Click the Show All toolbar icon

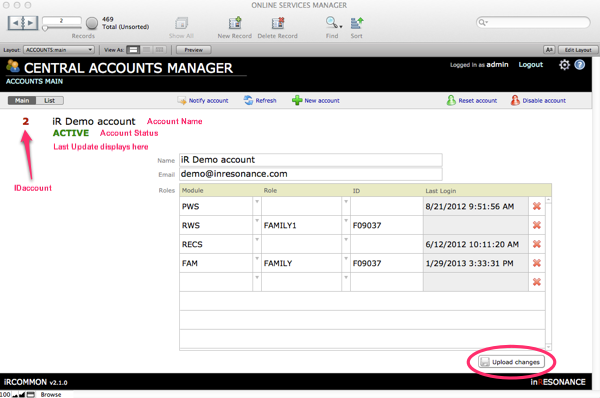pyautogui.click(x=181, y=23)
